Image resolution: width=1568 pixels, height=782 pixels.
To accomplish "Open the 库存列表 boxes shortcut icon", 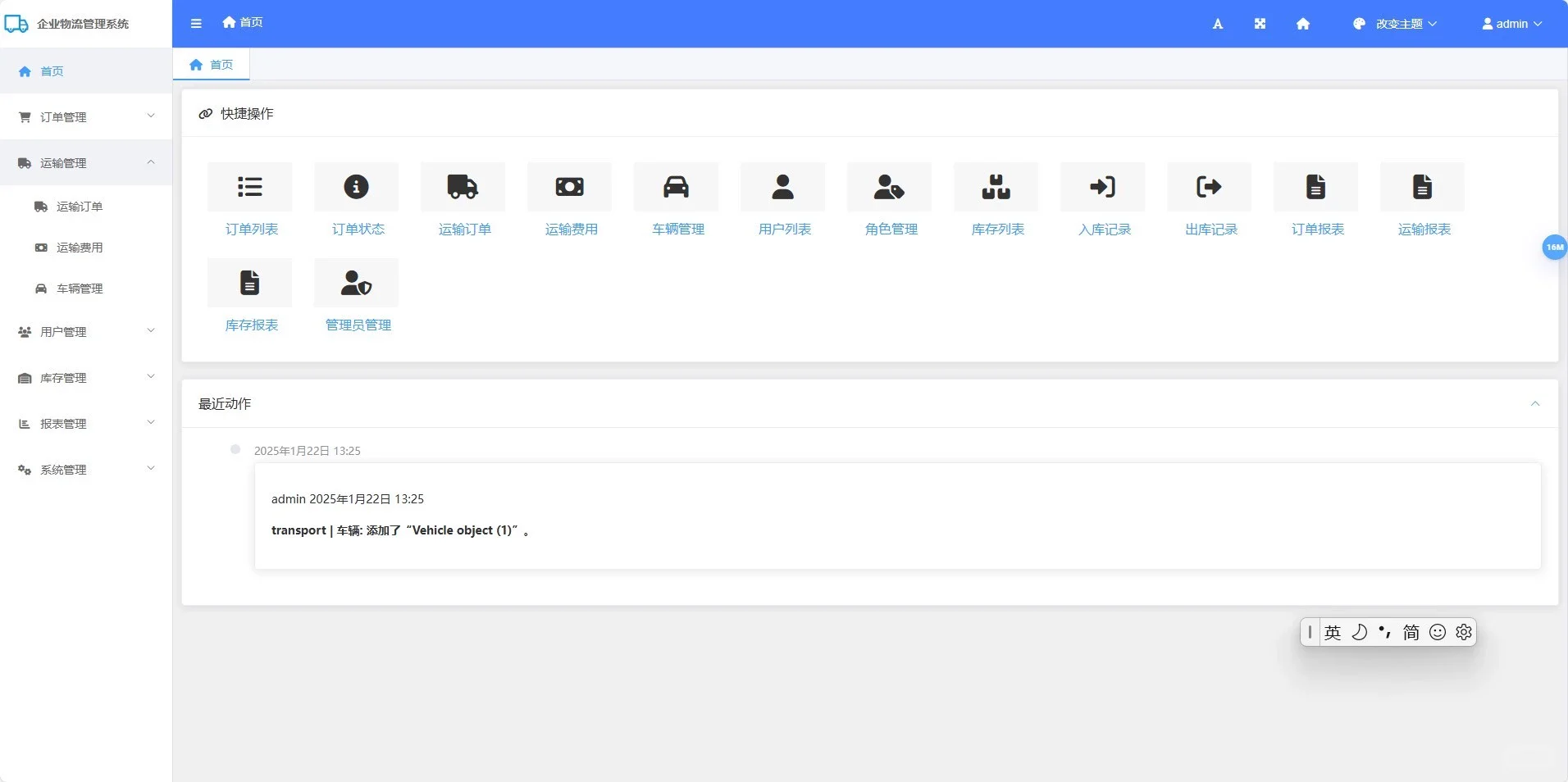I will 996,187.
